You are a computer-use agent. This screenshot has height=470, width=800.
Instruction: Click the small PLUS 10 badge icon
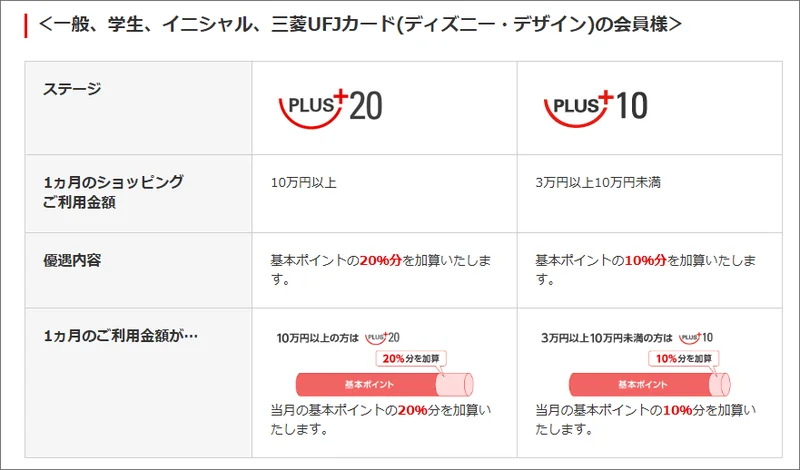point(697,338)
